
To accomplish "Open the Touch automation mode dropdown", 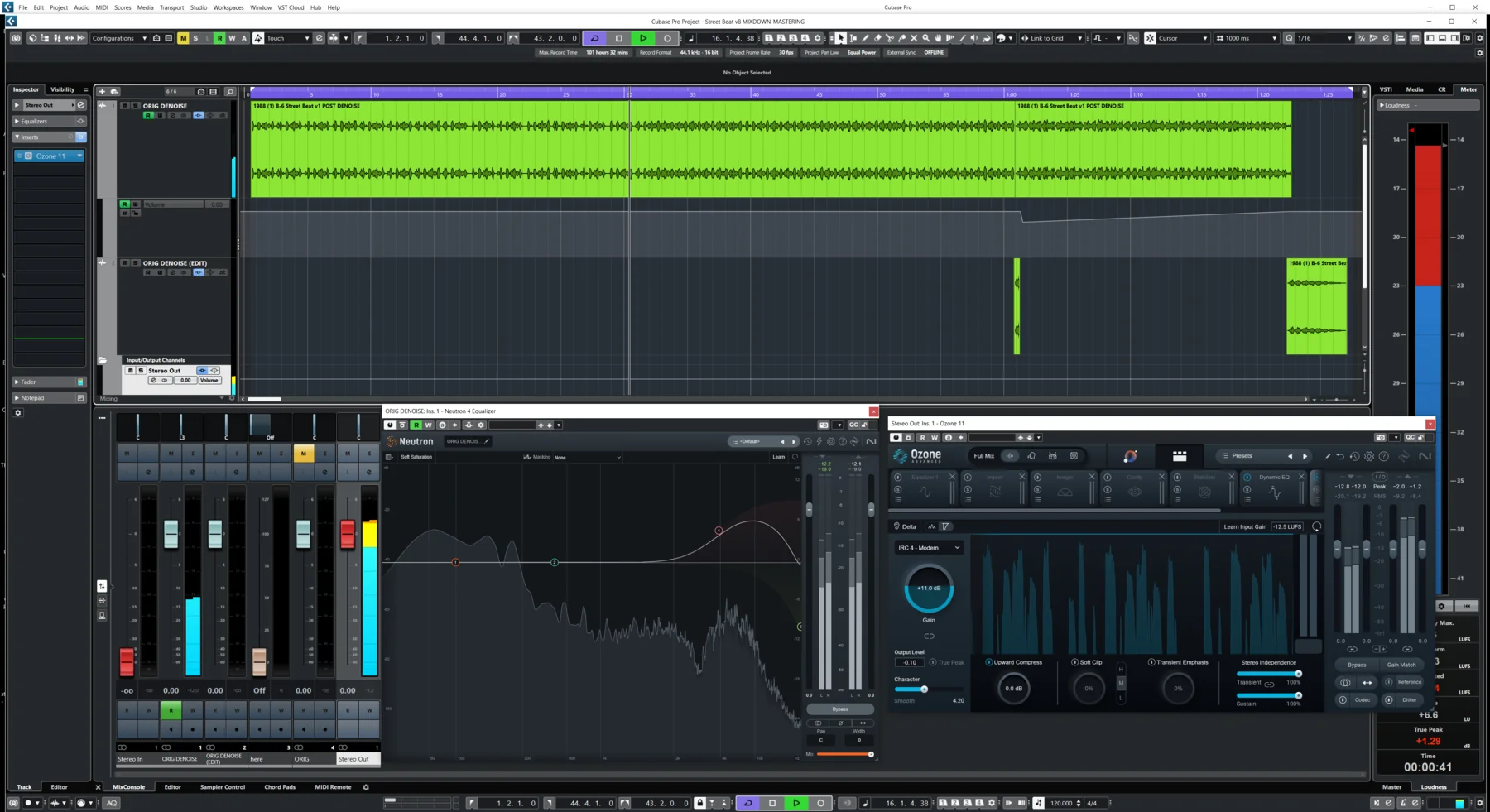I will click(287, 38).
